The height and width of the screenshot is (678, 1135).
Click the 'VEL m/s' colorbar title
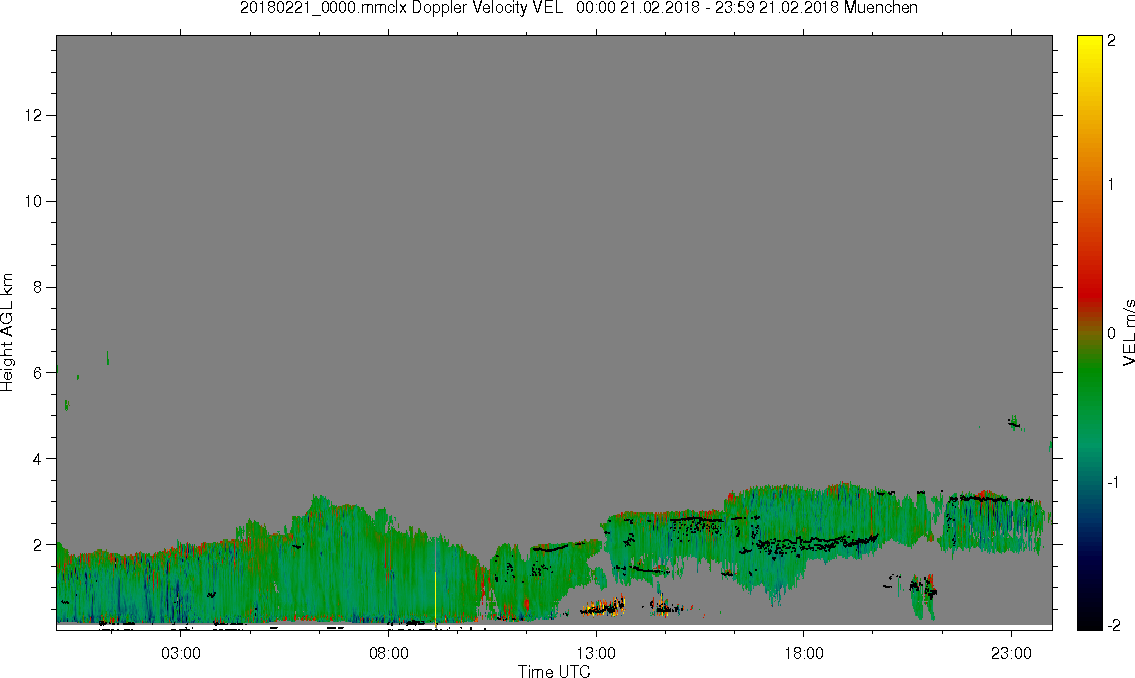pyautogui.click(x=1128, y=332)
